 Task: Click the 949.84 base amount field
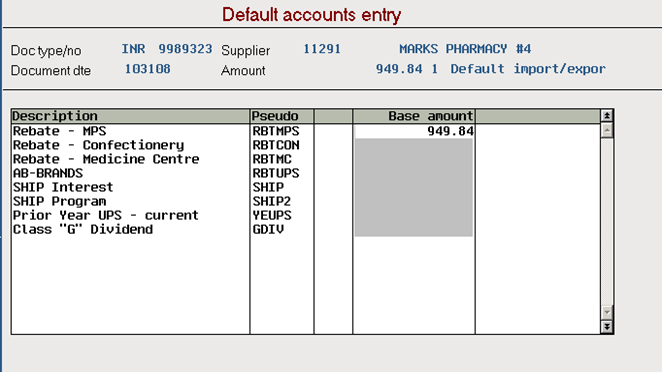point(414,131)
